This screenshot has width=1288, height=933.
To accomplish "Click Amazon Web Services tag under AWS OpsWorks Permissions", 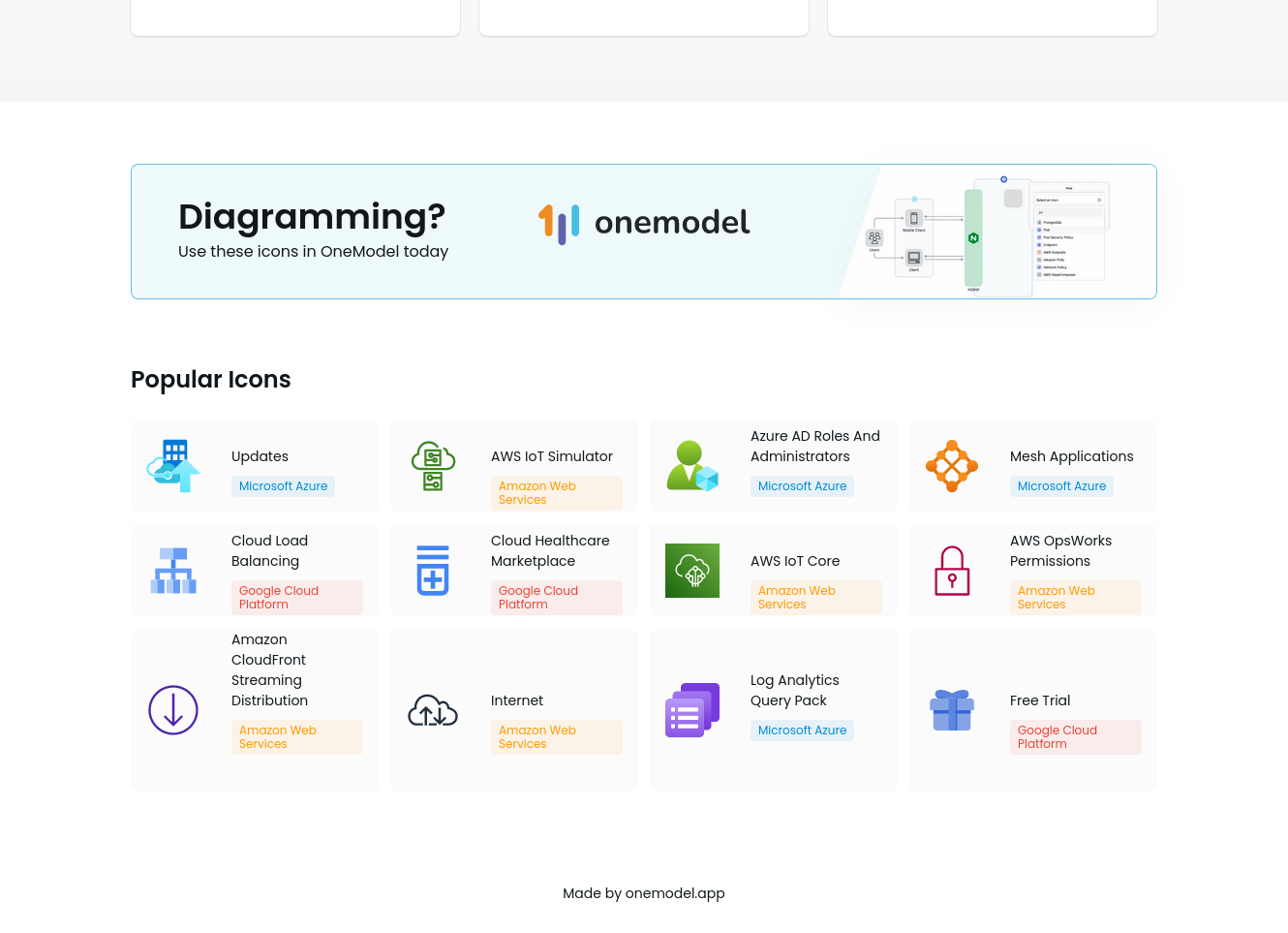I will tap(1076, 598).
